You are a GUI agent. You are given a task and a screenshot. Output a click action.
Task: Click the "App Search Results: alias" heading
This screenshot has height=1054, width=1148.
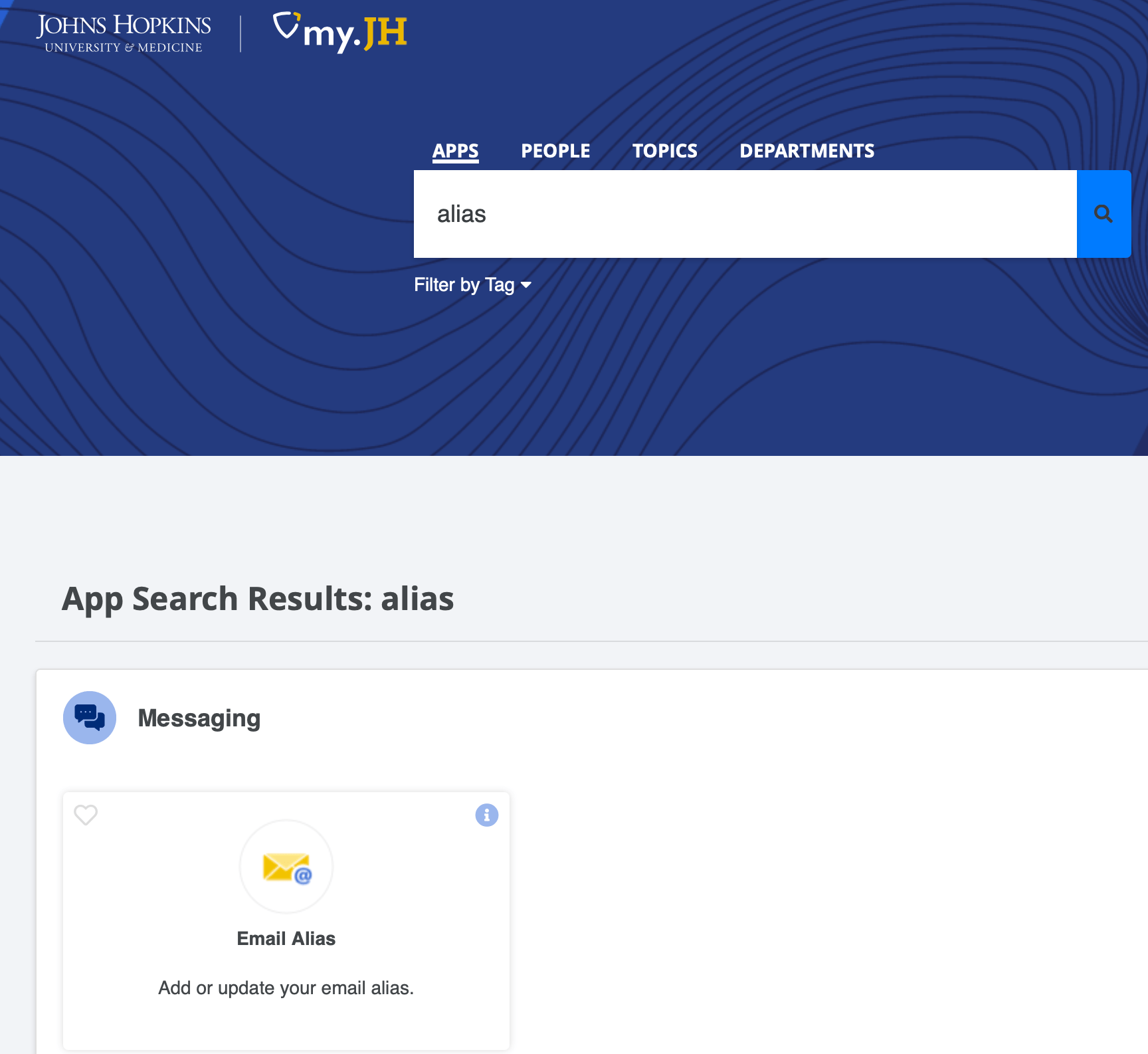pos(258,599)
